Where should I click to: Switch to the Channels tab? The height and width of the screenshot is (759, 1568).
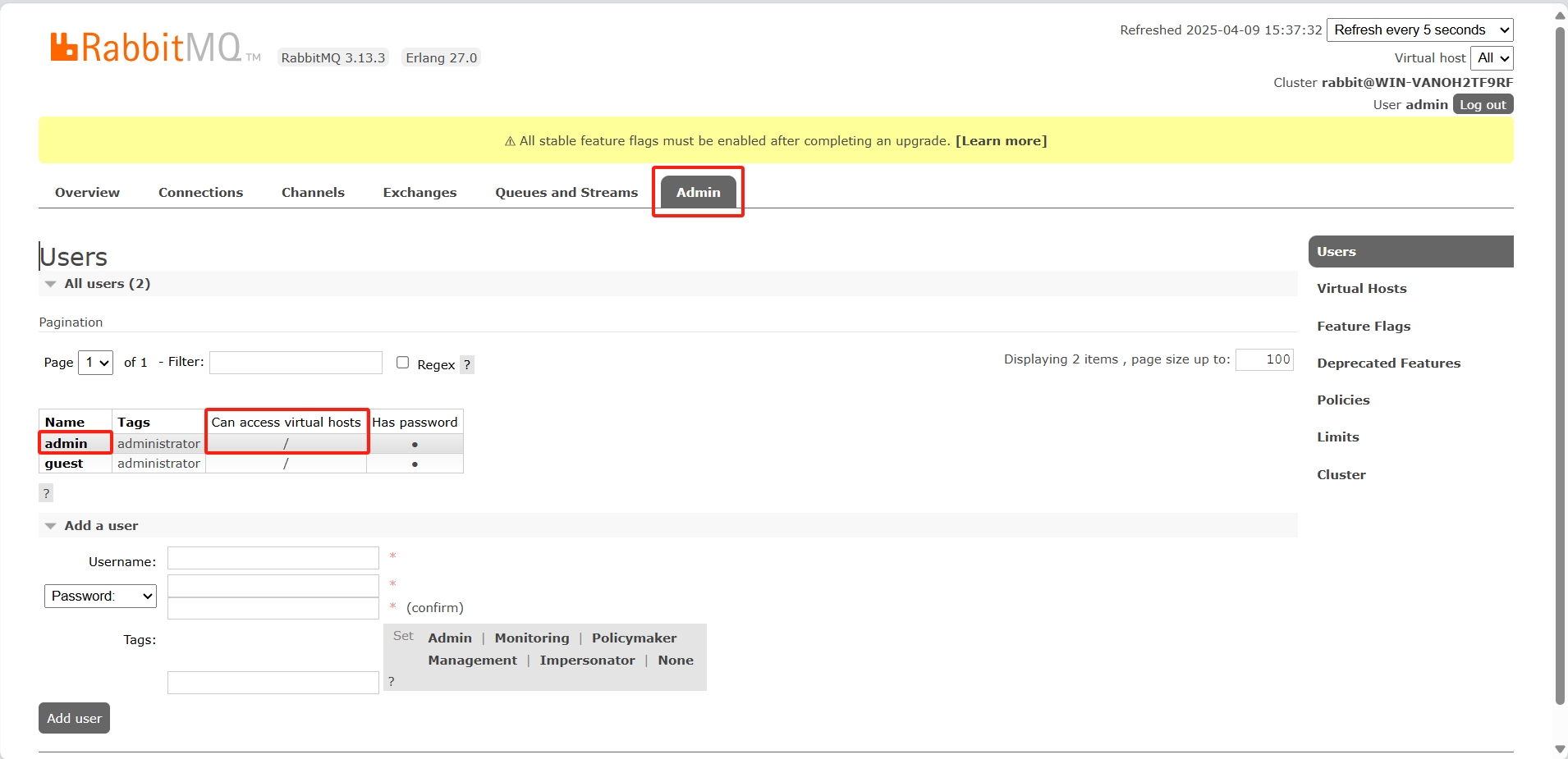tap(313, 193)
